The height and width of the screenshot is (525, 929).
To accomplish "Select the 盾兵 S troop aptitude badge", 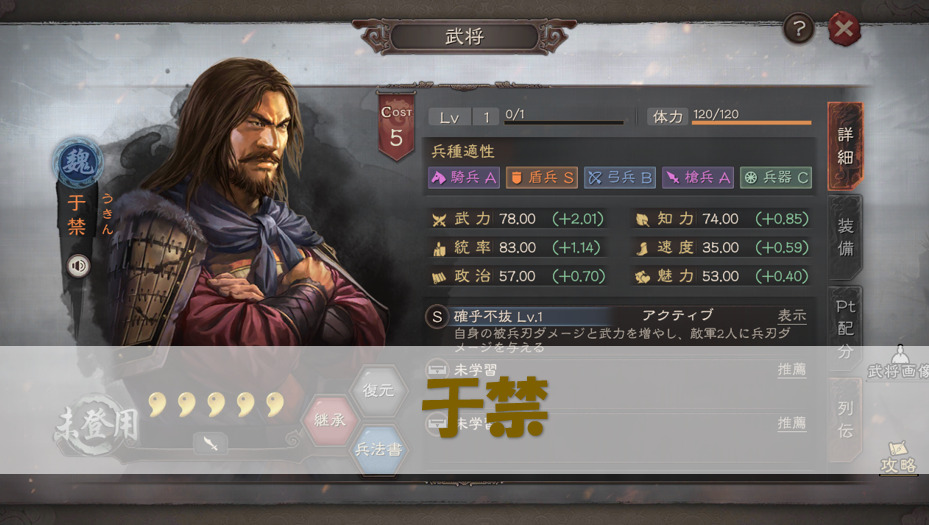I will click(x=542, y=177).
